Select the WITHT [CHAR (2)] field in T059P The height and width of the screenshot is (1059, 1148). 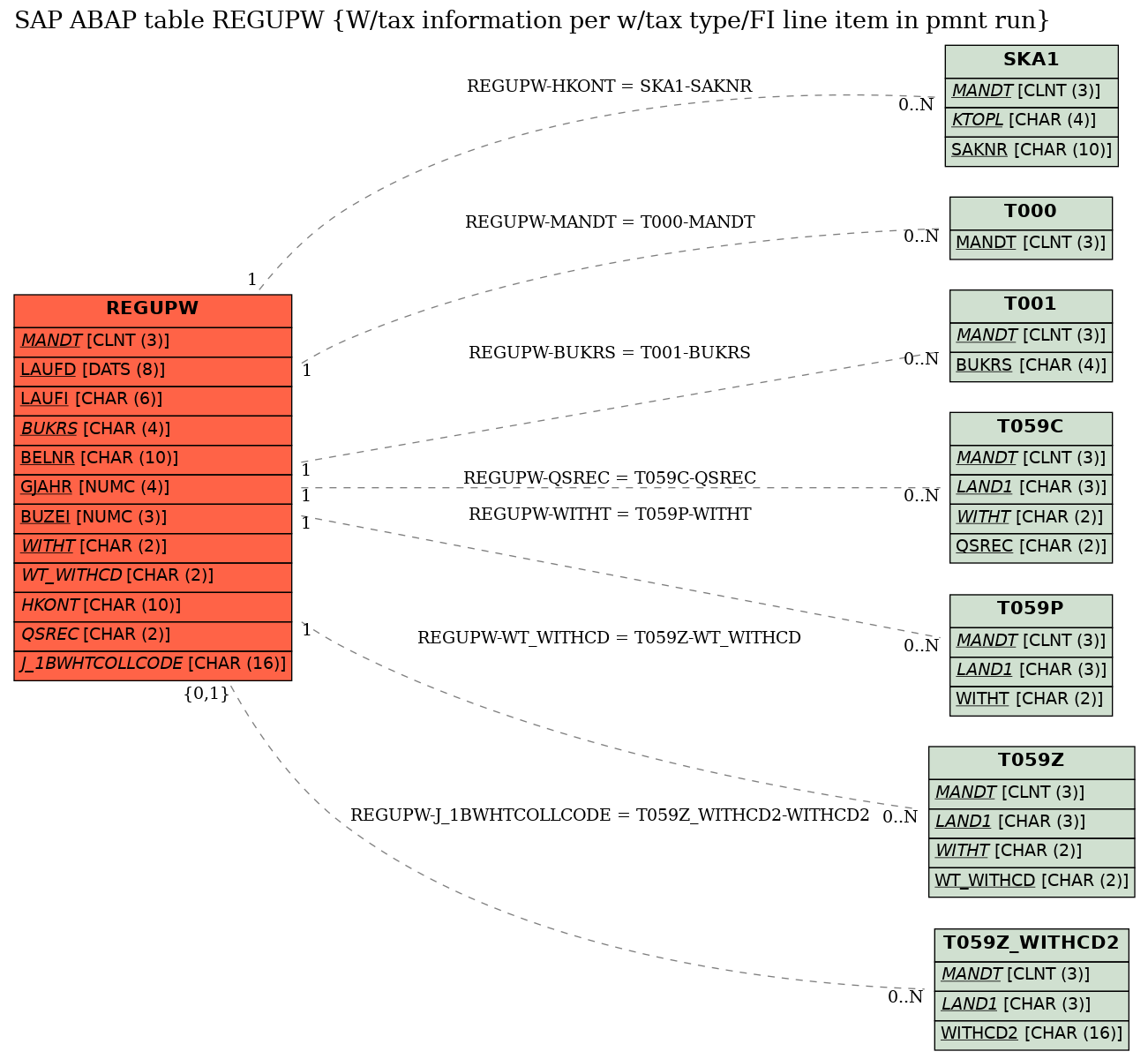pyautogui.click(x=1031, y=700)
